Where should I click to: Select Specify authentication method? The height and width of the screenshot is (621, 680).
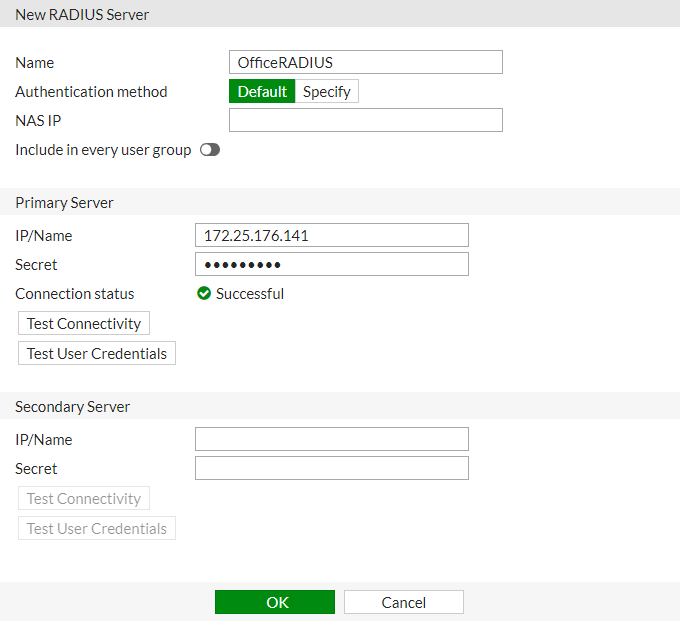(327, 92)
